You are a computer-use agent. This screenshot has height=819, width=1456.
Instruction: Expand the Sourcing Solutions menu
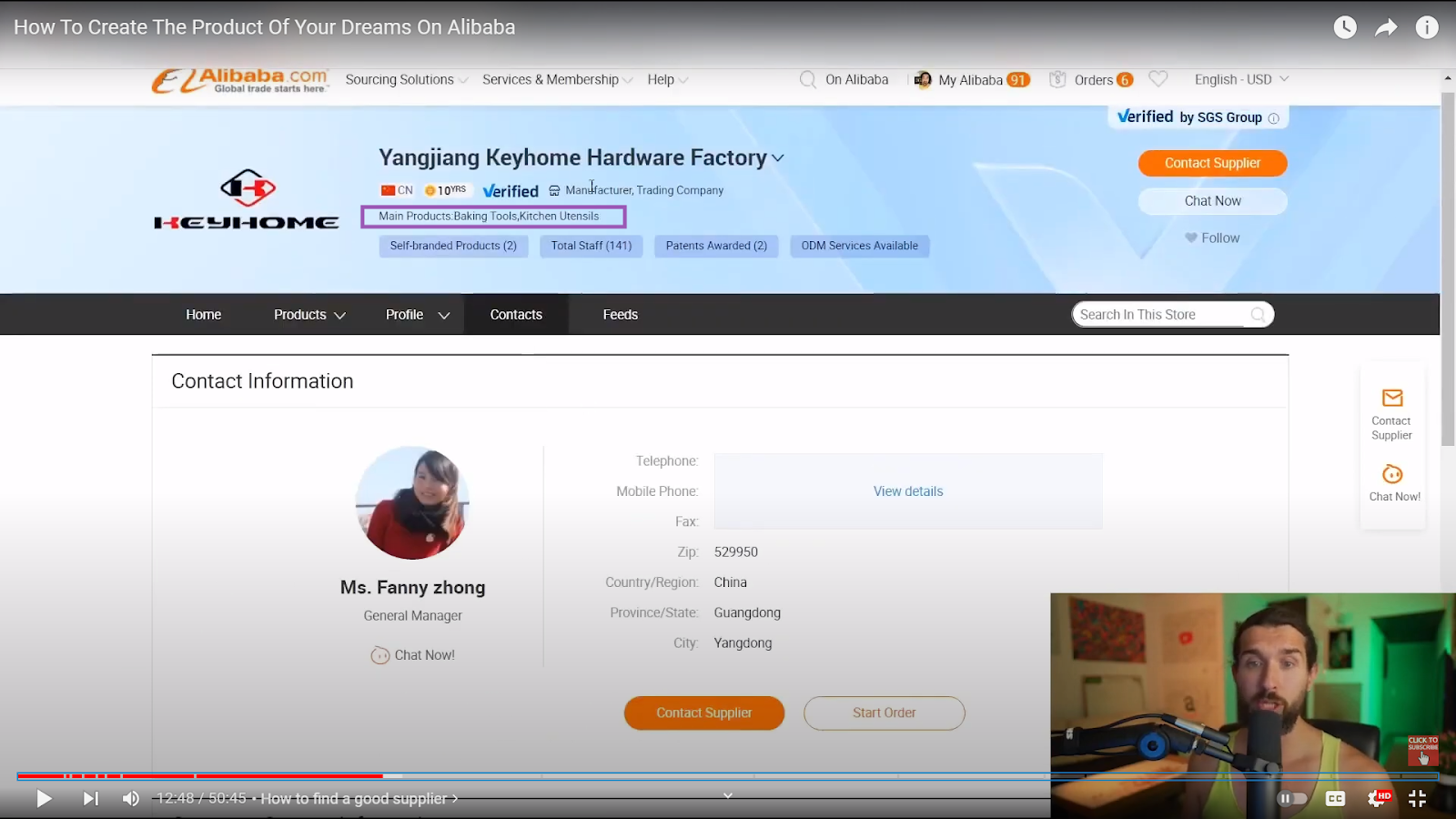point(407,80)
